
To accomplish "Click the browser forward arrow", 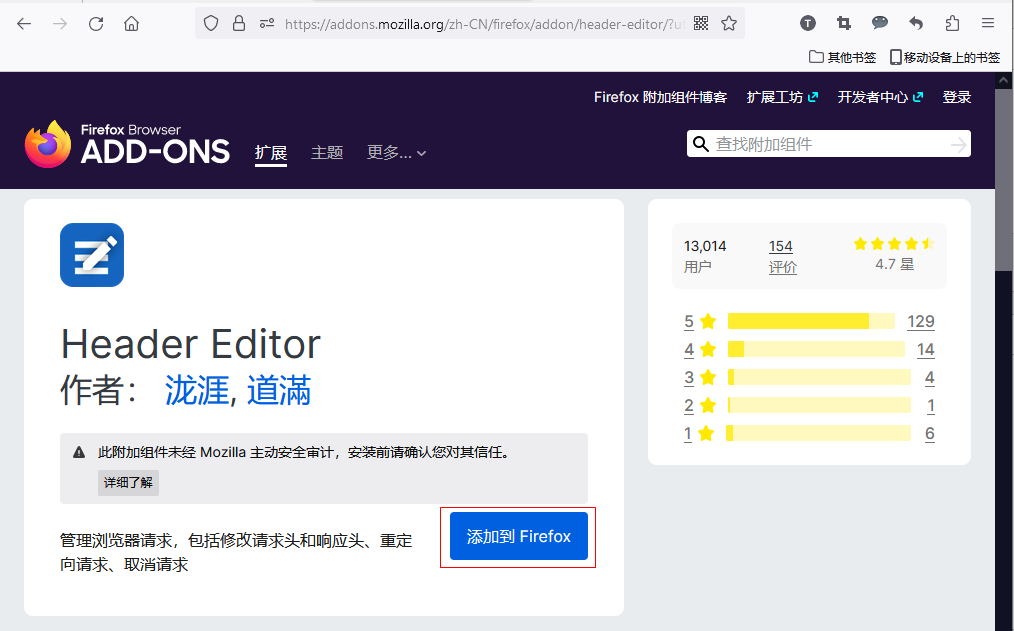I will click(60, 24).
